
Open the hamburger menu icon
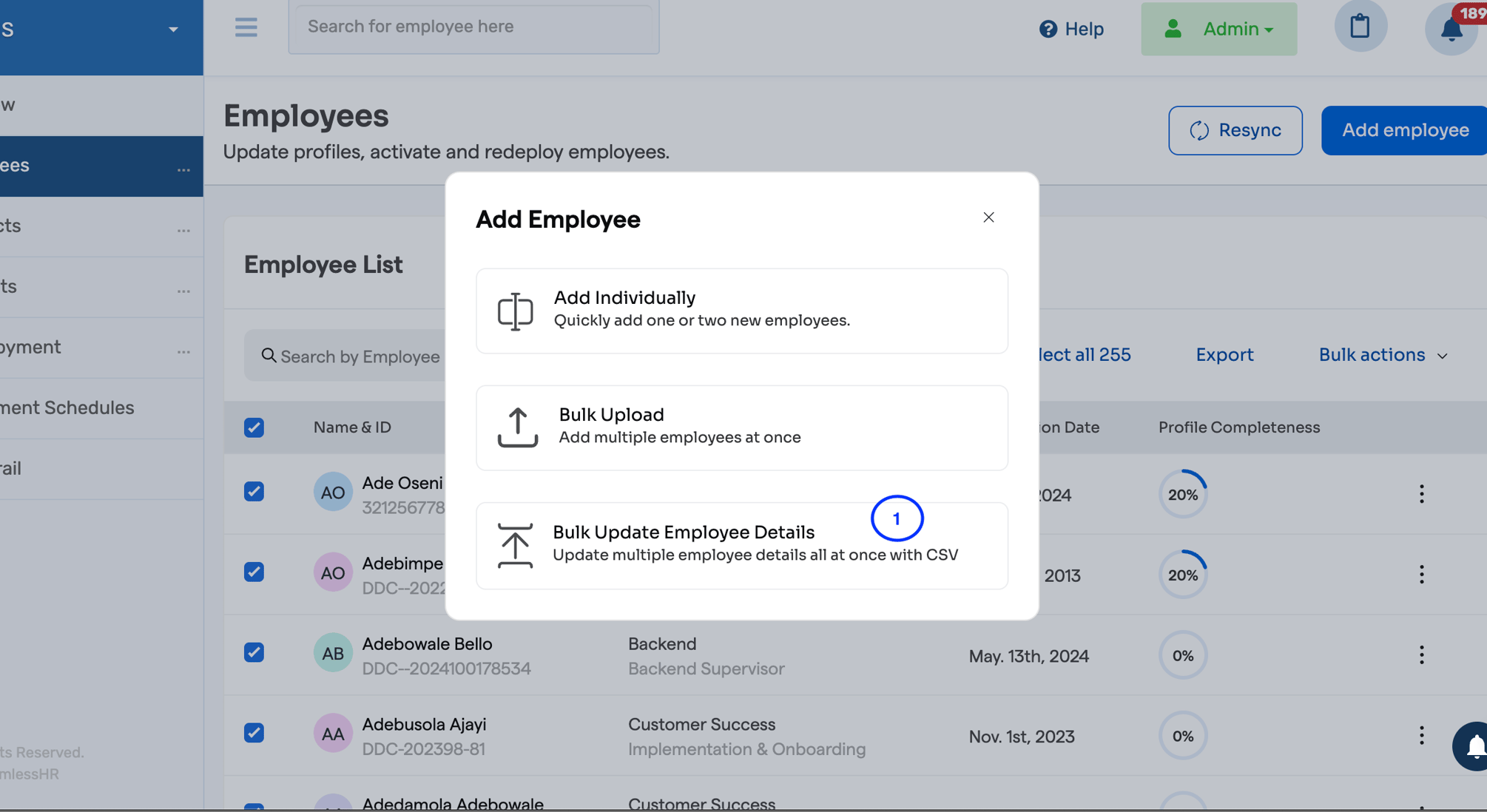[246, 27]
